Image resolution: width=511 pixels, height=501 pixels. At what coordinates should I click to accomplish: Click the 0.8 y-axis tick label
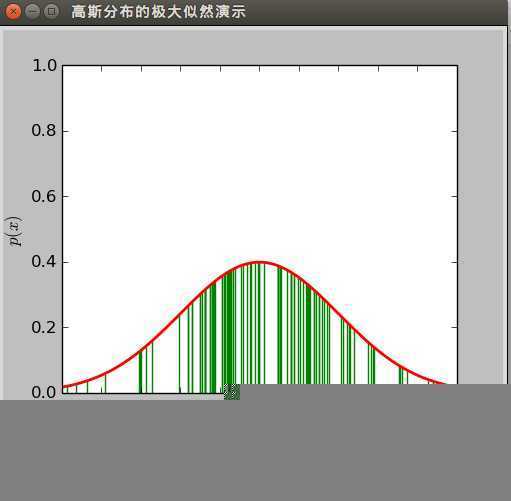click(44, 130)
